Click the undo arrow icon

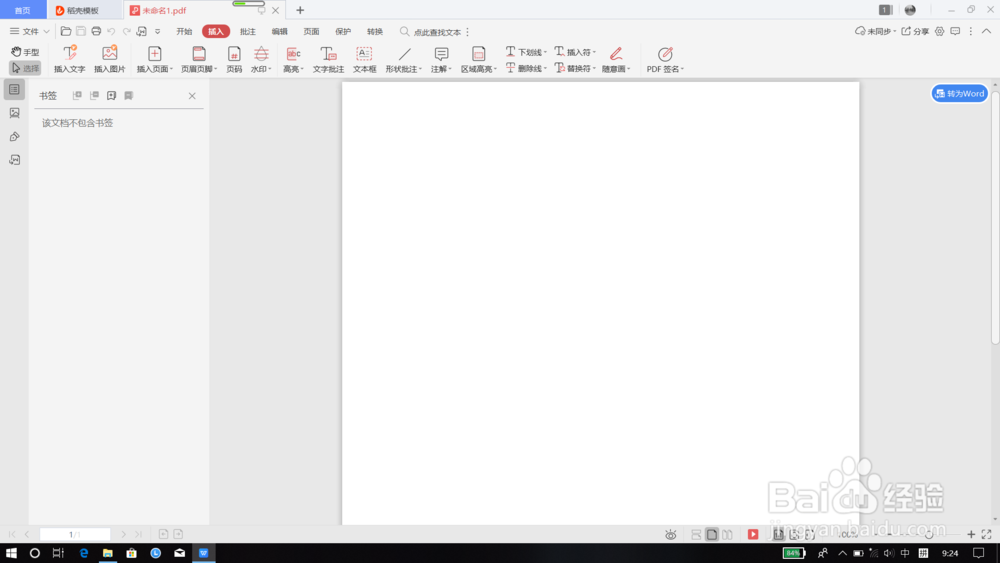(111, 31)
